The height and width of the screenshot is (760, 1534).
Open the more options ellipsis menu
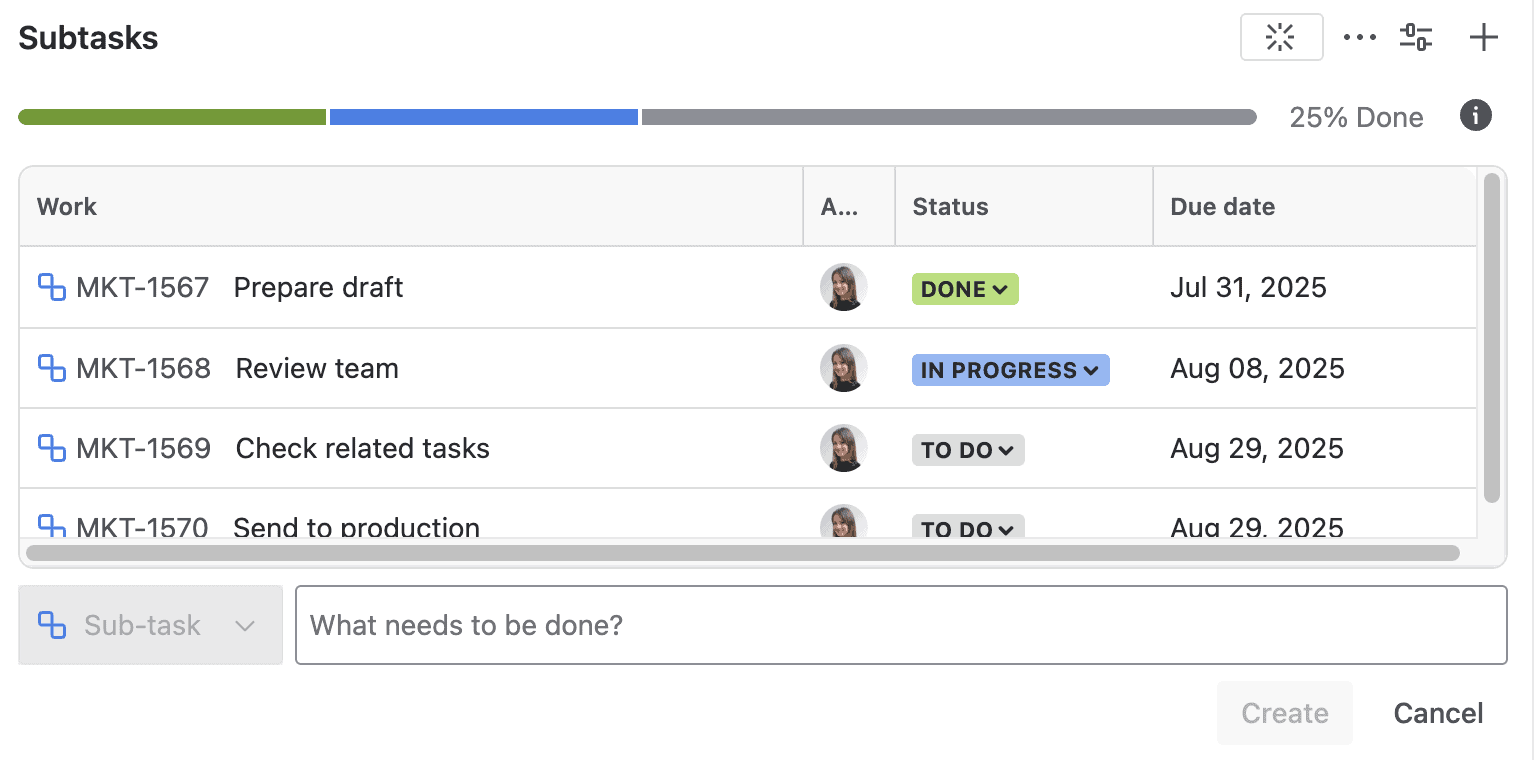(x=1359, y=36)
